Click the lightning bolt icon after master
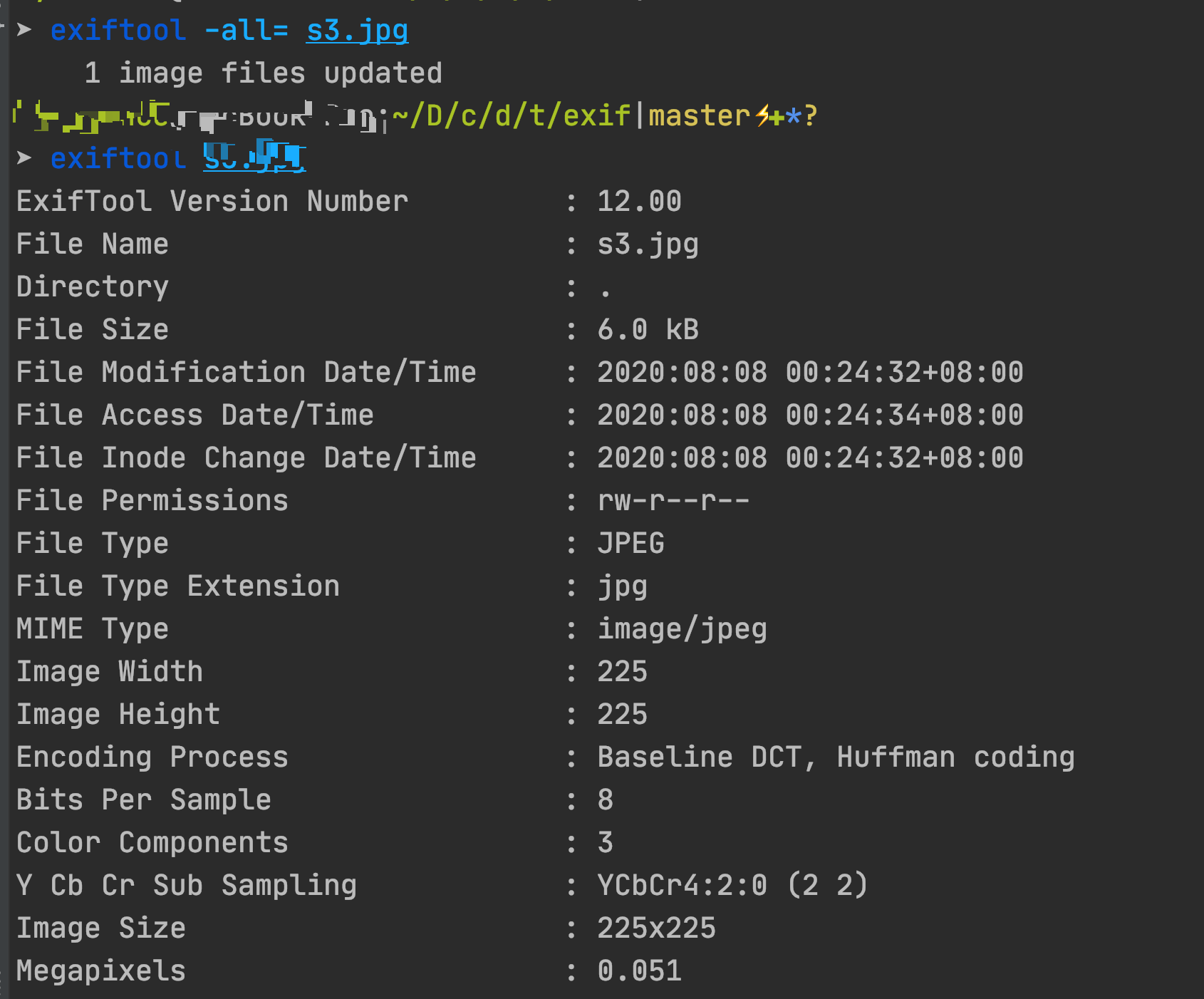The height and width of the screenshot is (999, 1204). click(762, 115)
